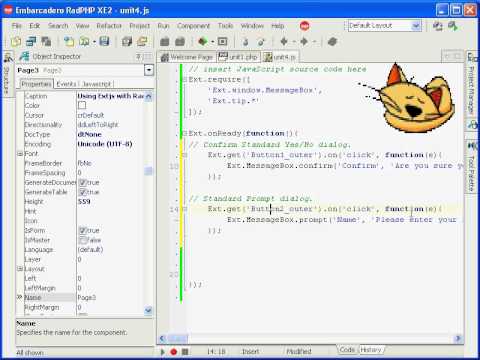This screenshot has width=480, height=360.
Task: Click the grey icon at toolbar end
Action: click(x=332, y=42)
